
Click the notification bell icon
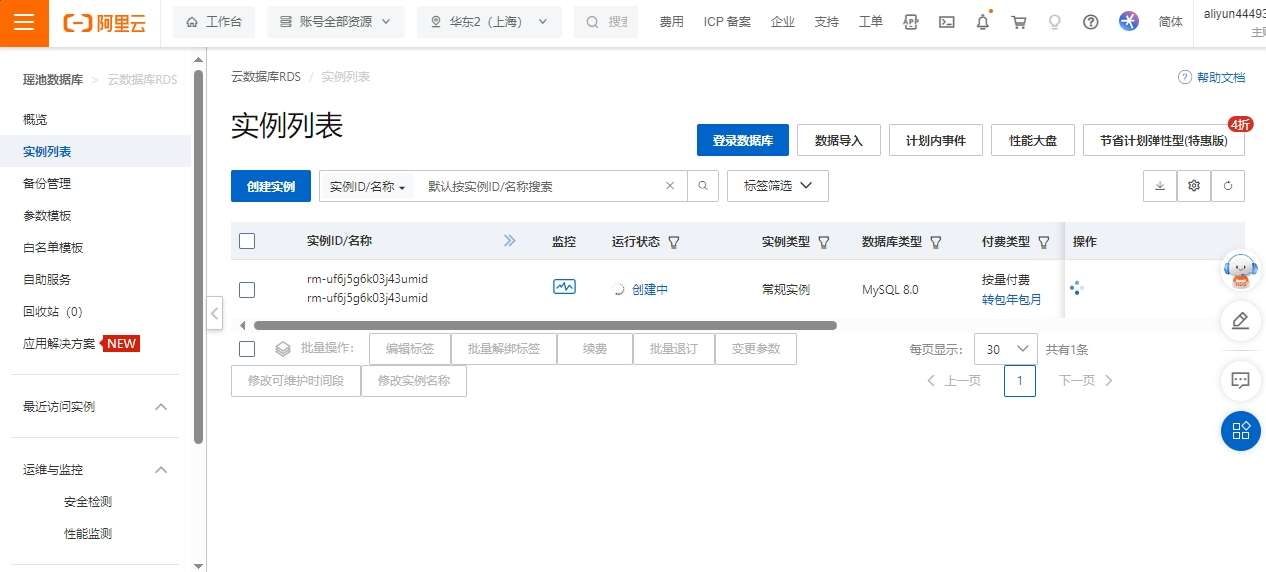pos(983,22)
